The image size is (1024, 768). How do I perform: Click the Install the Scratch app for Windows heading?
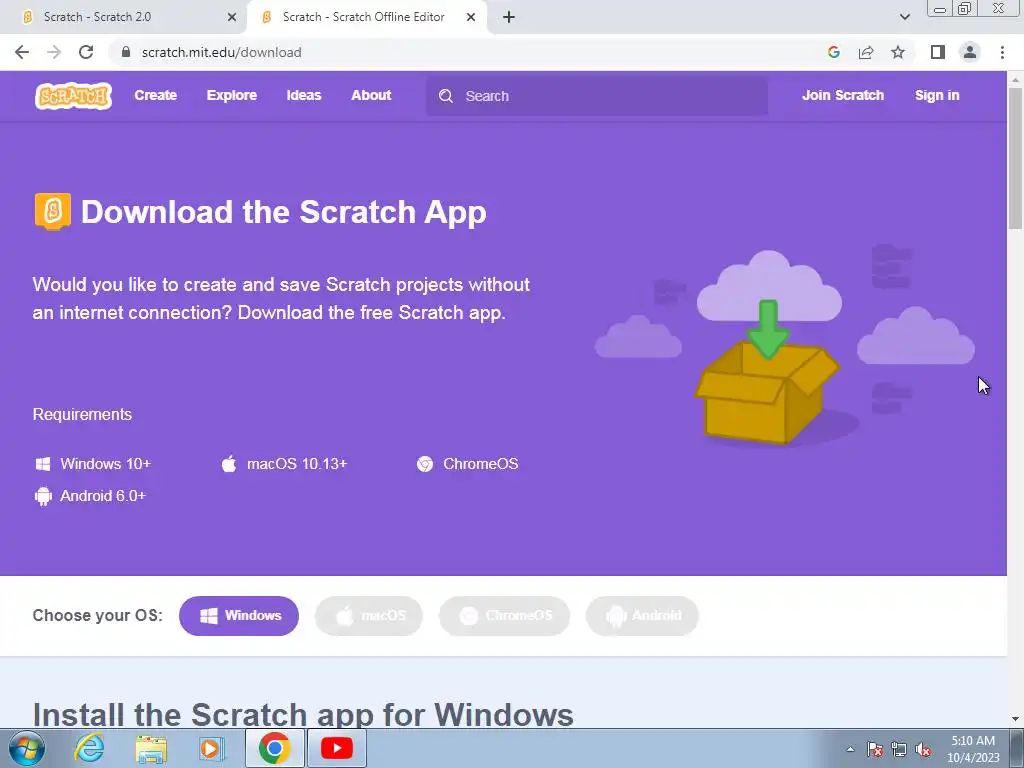coord(303,714)
